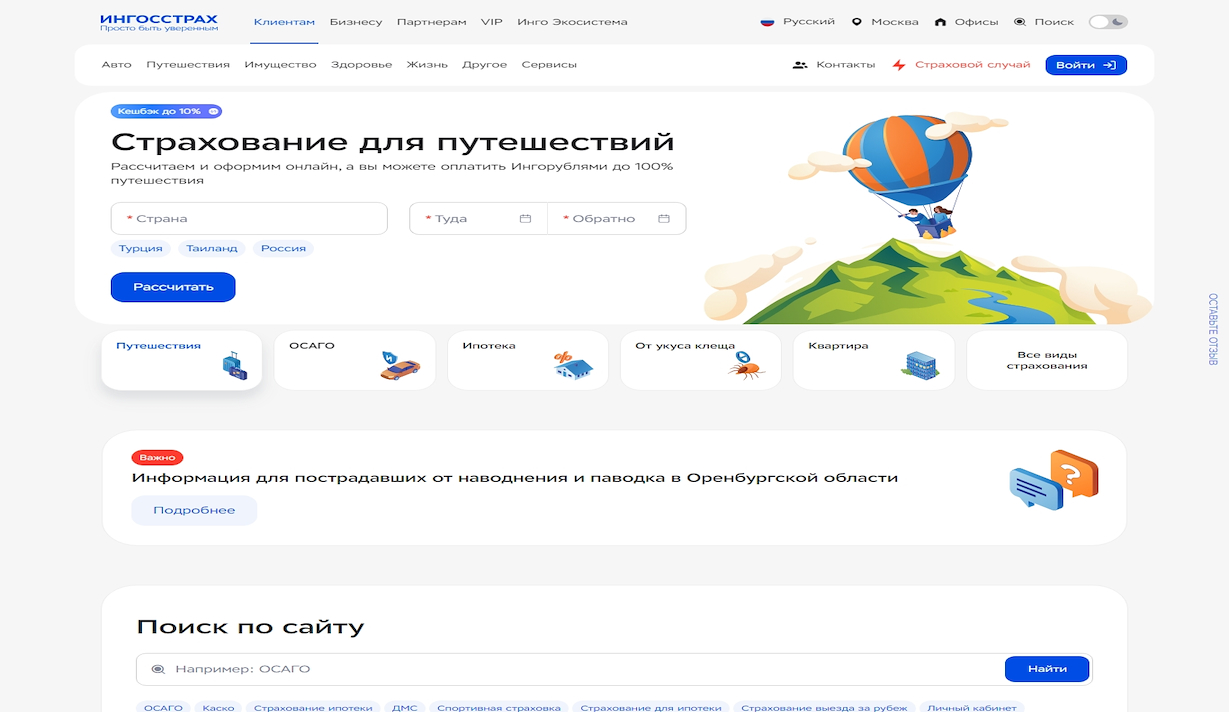The height and width of the screenshot is (712, 1229).
Task: Open Все виды страхования card
Action: tap(1046, 360)
